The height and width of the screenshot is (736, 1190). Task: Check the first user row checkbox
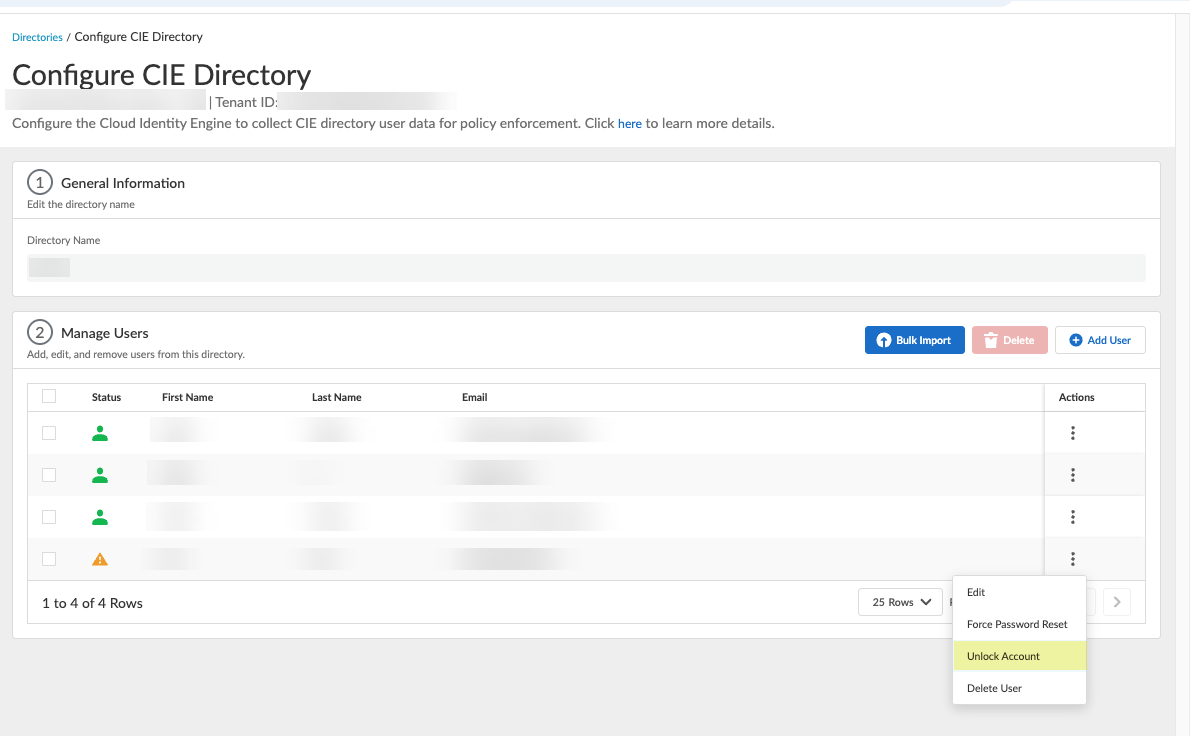point(49,432)
